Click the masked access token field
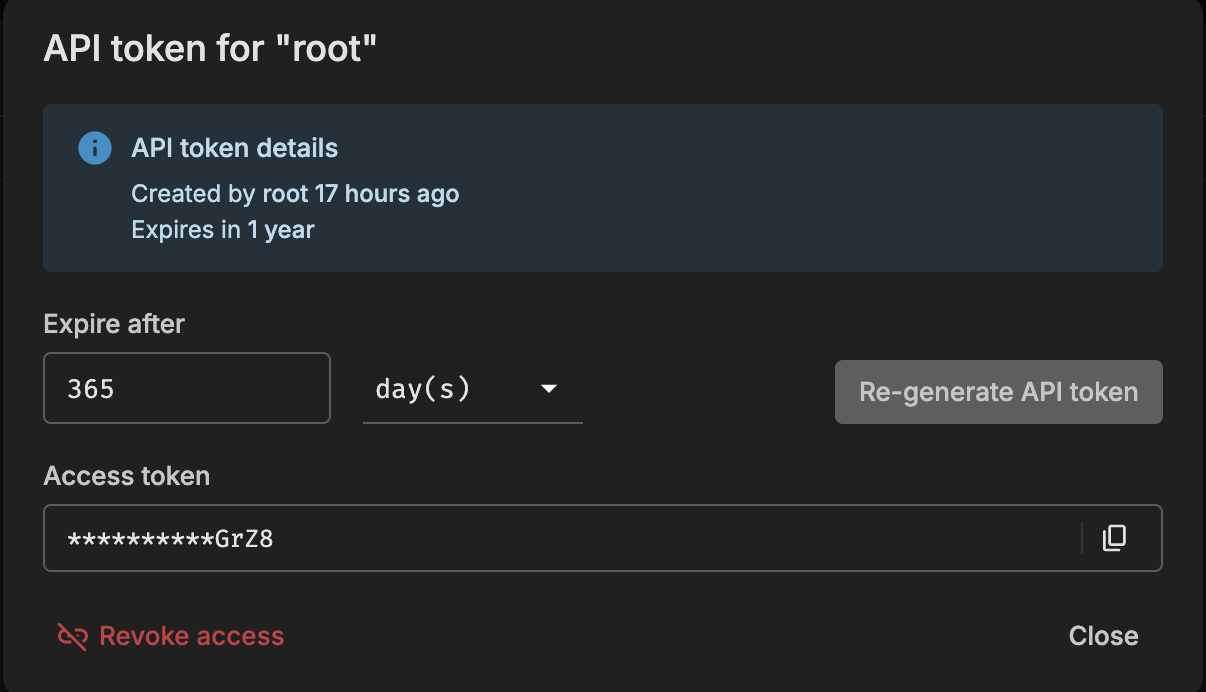1206x692 pixels. click(x=400, y=538)
